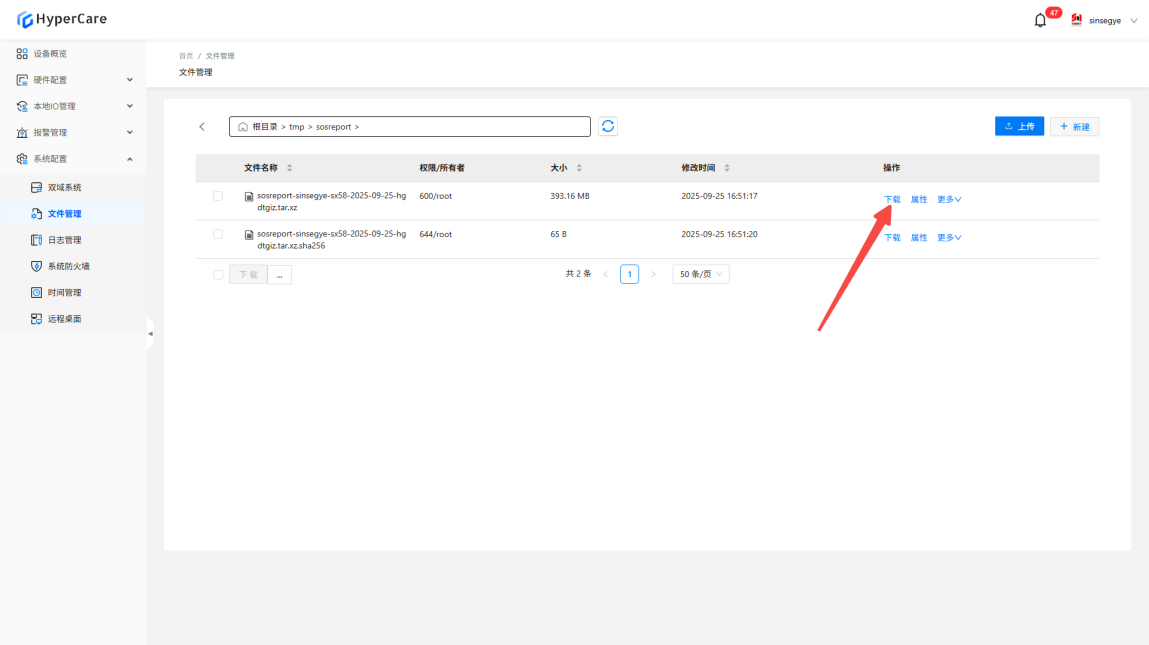Click the back arrow left of path bar

pyautogui.click(x=202, y=127)
